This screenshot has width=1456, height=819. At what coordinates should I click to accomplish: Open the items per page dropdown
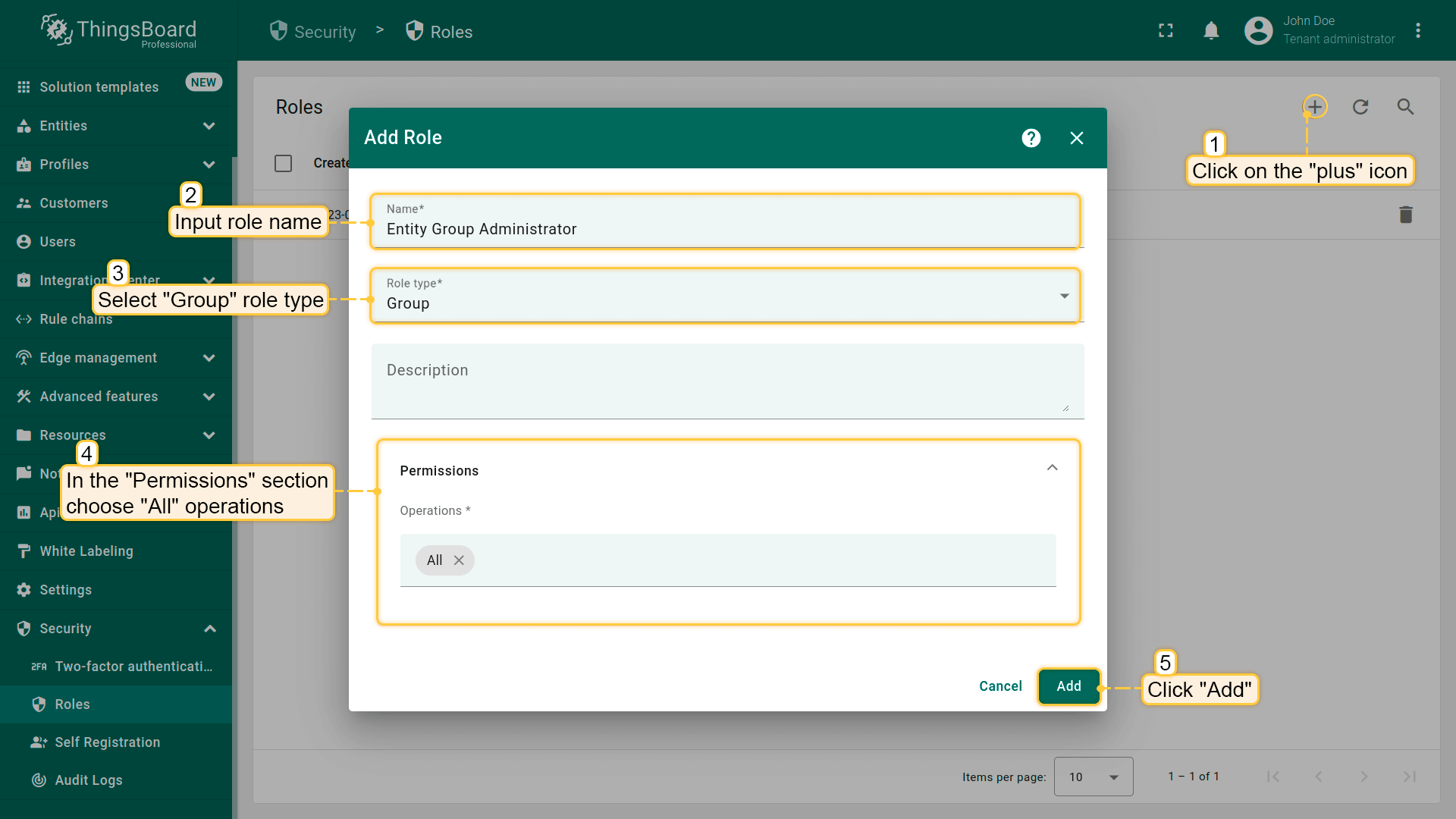coord(1093,777)
